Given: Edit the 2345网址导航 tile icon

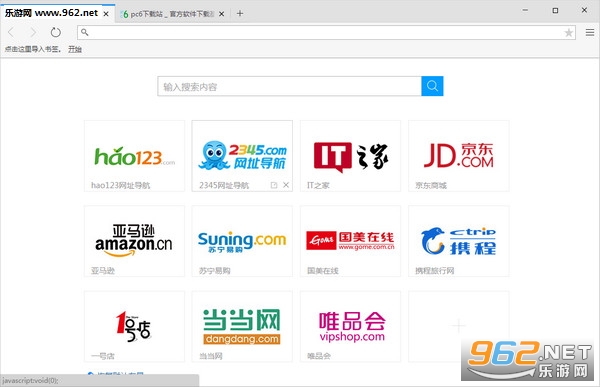Looking at the screenshot, I should coord(274,185).
